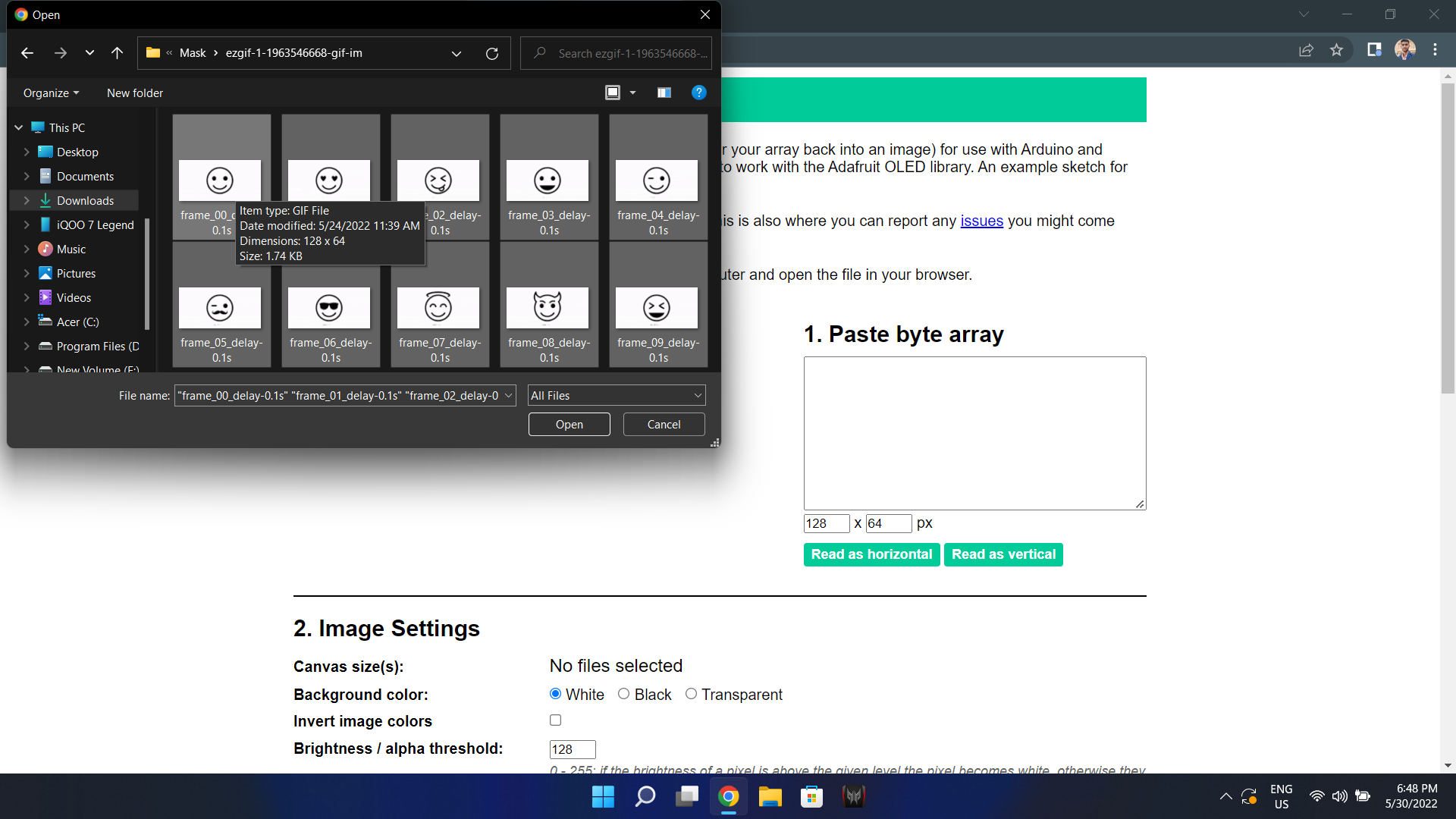This screenshot has height=819, width=1456.
Task: Follow the issues hyperlink
Action: (x=981, y=221)
